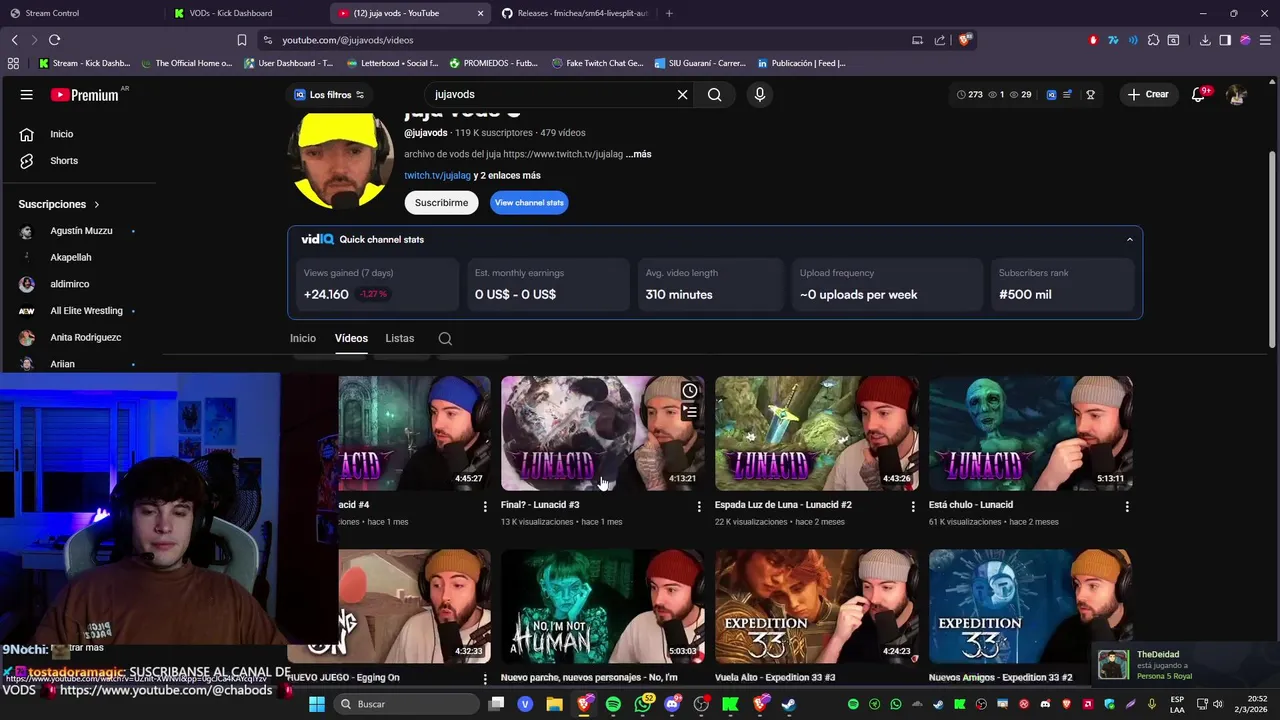The image size is (1280, 720).
Task: Open Los filtros vidIQ dropdown
Action: (329, 95)
